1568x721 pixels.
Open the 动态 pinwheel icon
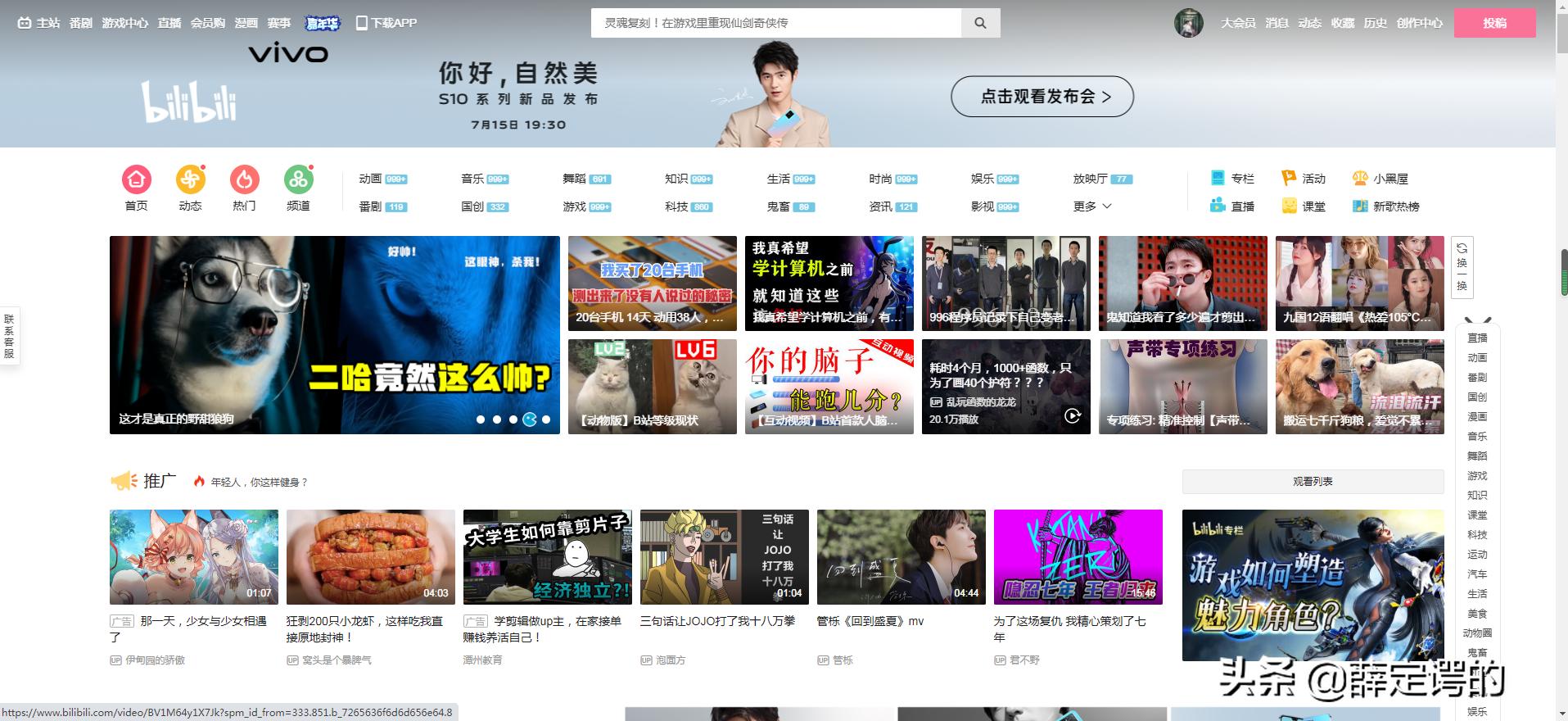click(190, 179)
